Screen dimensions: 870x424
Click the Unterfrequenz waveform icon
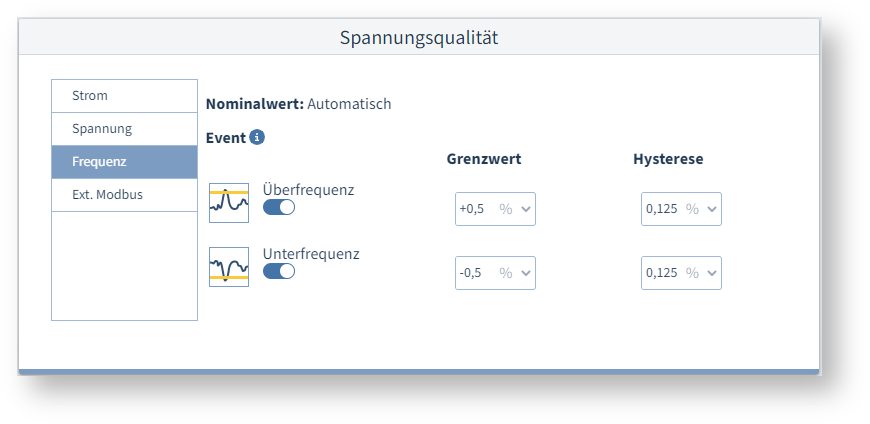click(x=229, y=267)
